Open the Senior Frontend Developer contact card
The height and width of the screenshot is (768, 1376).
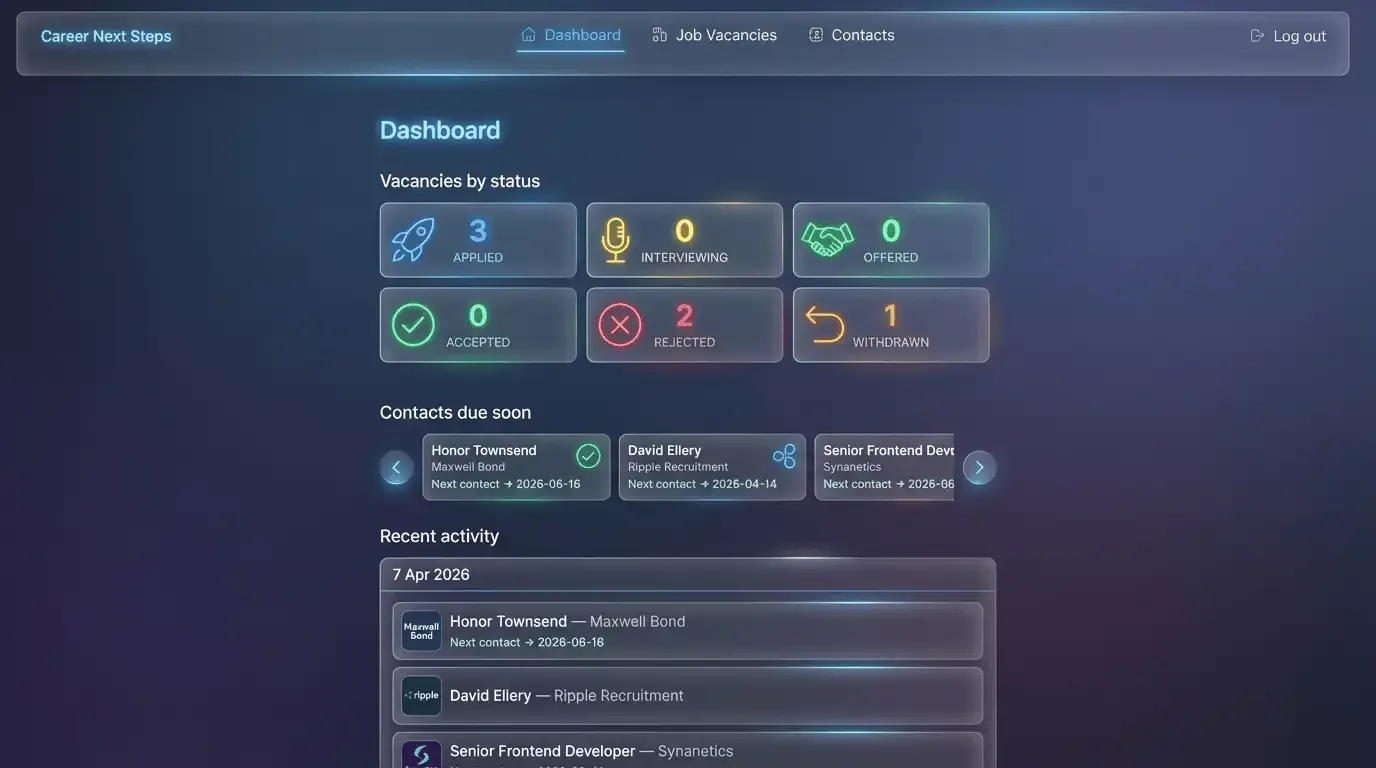pyautogui.click(x=884, y=467)
